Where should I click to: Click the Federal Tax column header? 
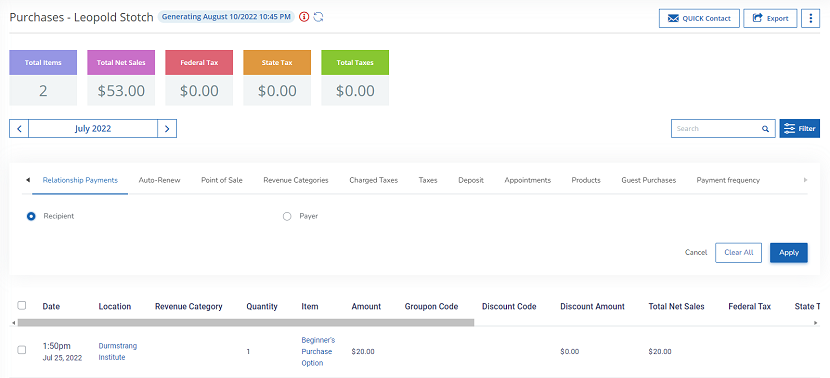coord(750,307)
